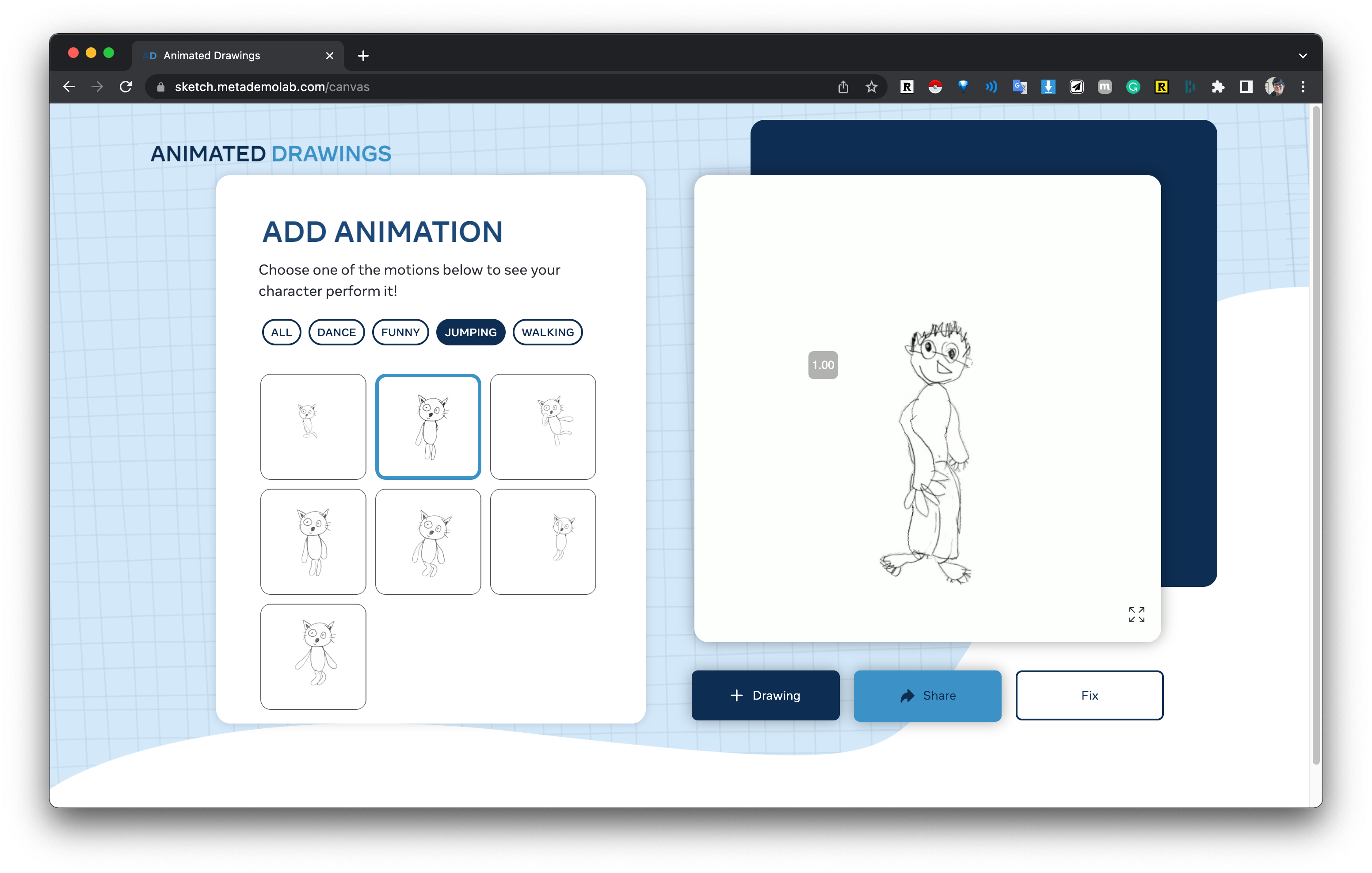Image resolution: width=1372 pixels, height=873 pixels.
Task: Click the Drawing button
Action: click(765, 695)
